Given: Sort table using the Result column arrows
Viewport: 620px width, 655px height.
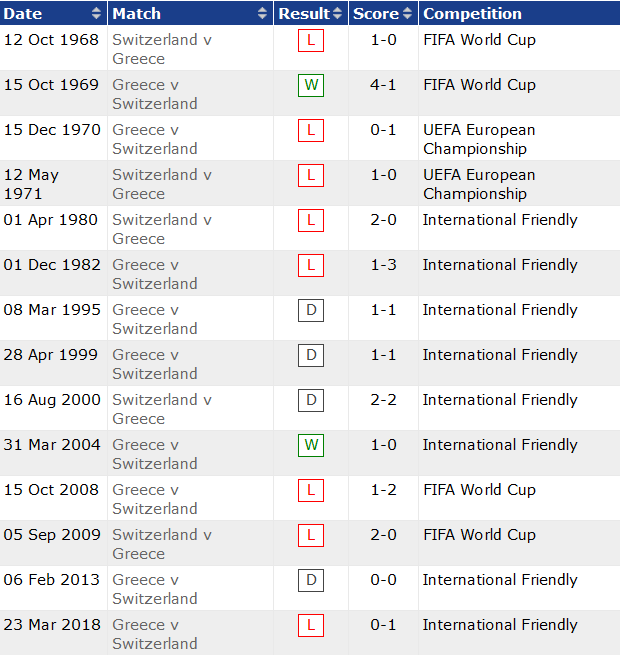Looking at the screenshot, I should click(x=338, y=14).
